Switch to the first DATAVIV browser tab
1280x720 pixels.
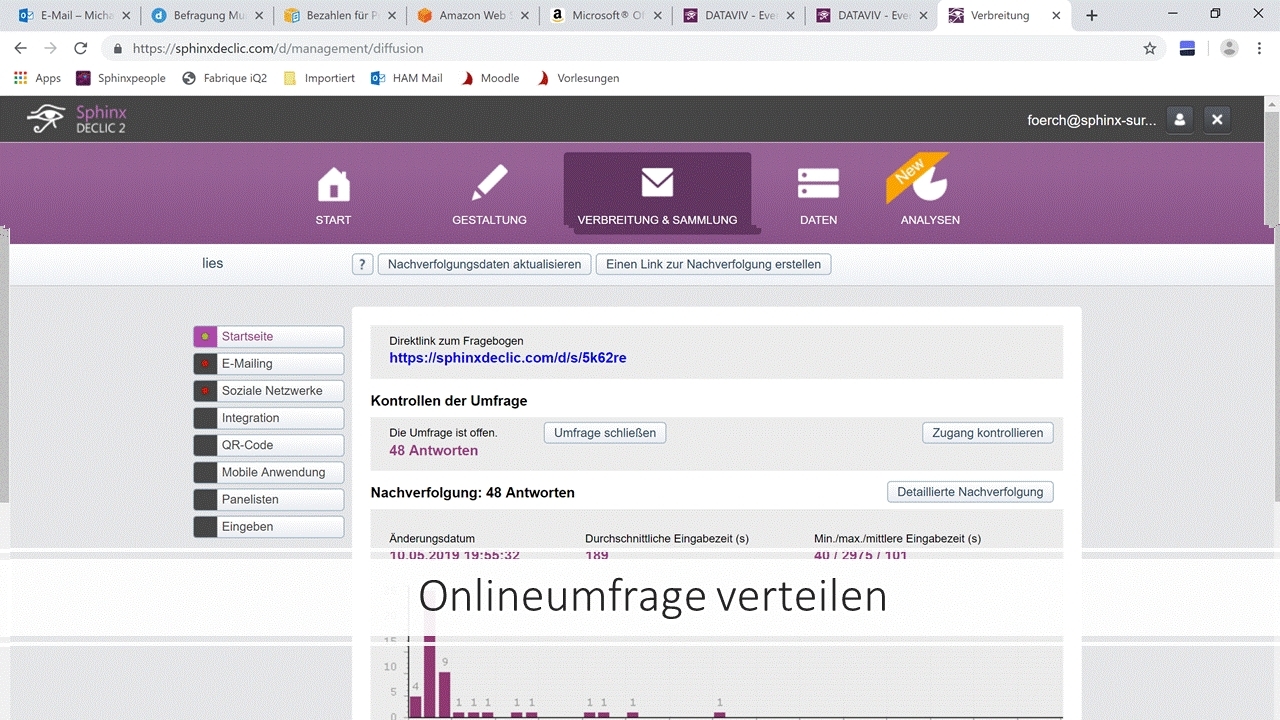pos(738,15)
